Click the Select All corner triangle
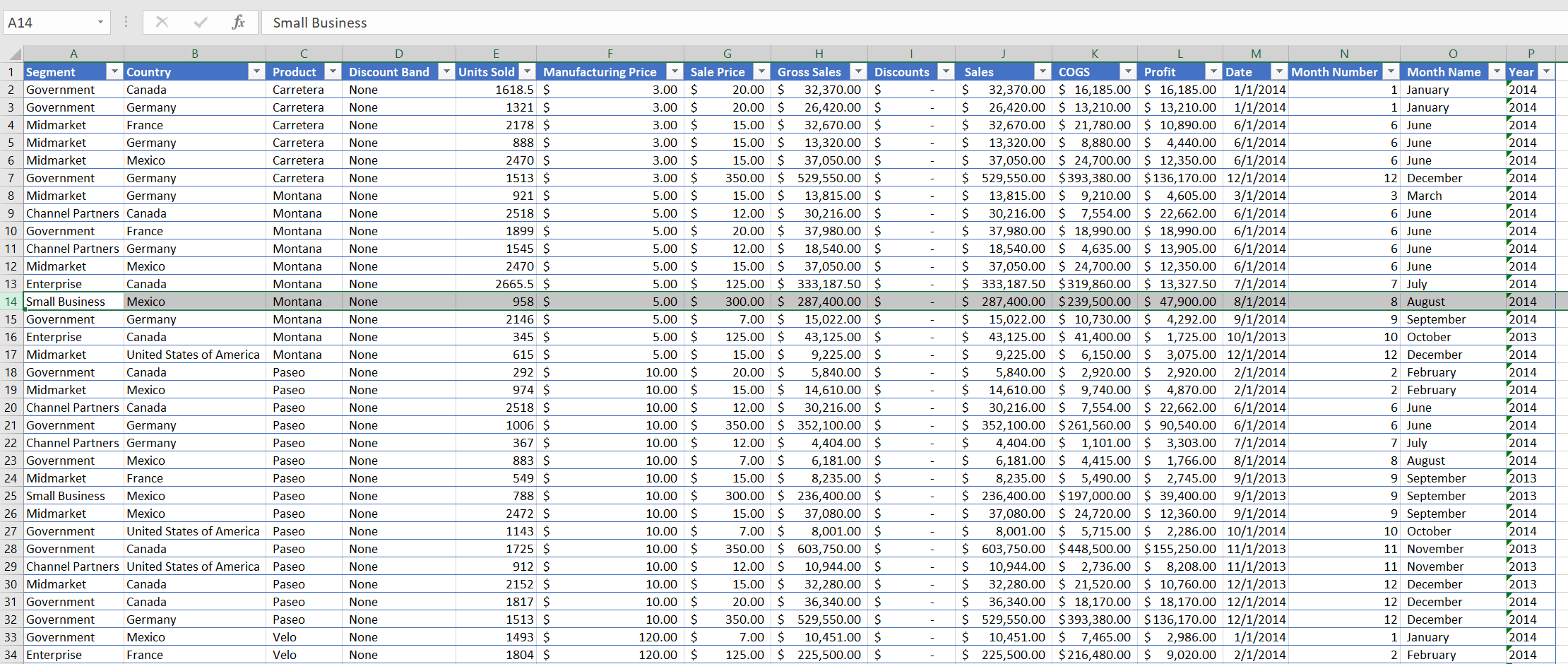1568x664 pixels. point(15,54)
